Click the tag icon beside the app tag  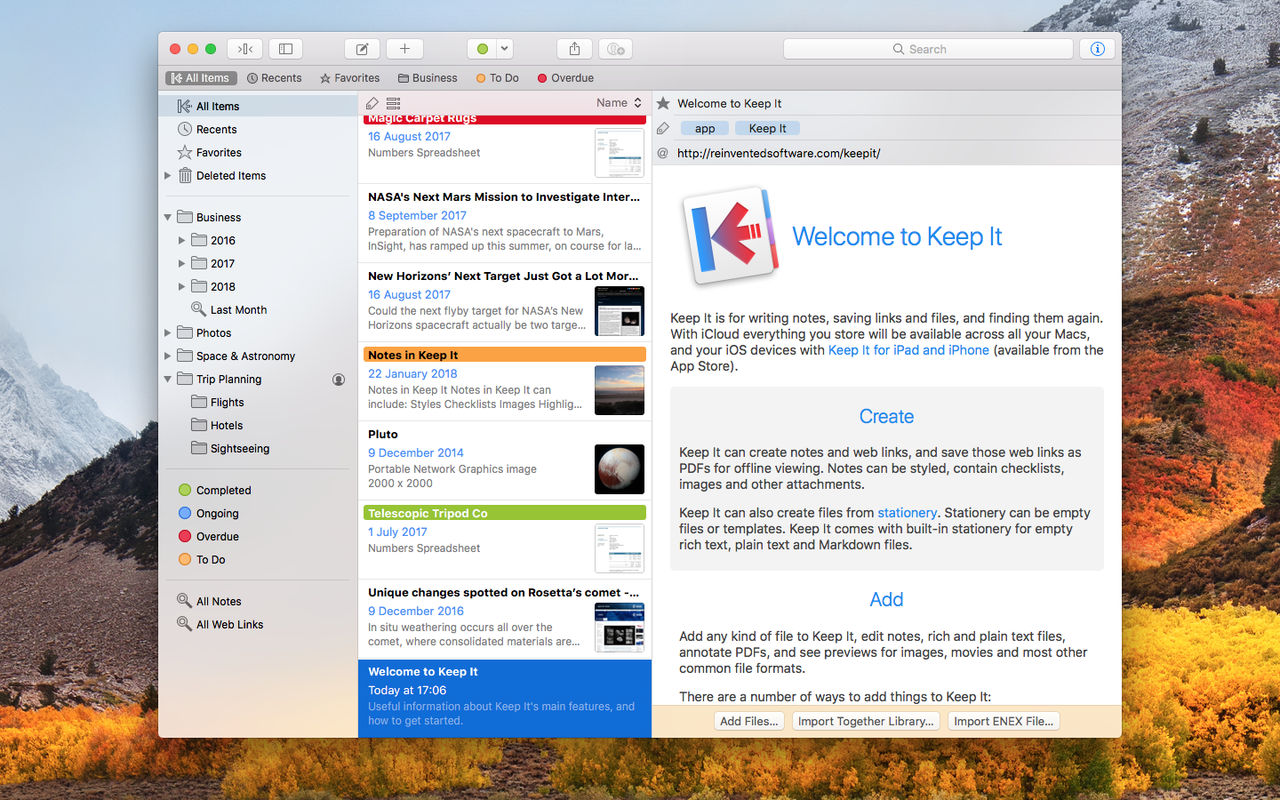click(x=663, y=128)
